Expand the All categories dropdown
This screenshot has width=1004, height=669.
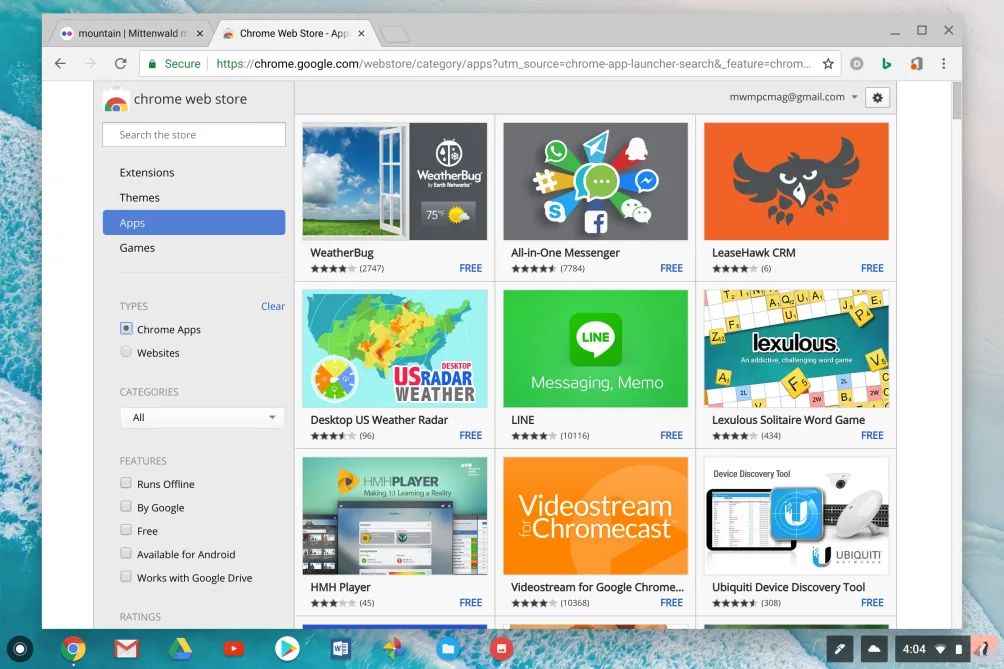(x=202, y=417)
